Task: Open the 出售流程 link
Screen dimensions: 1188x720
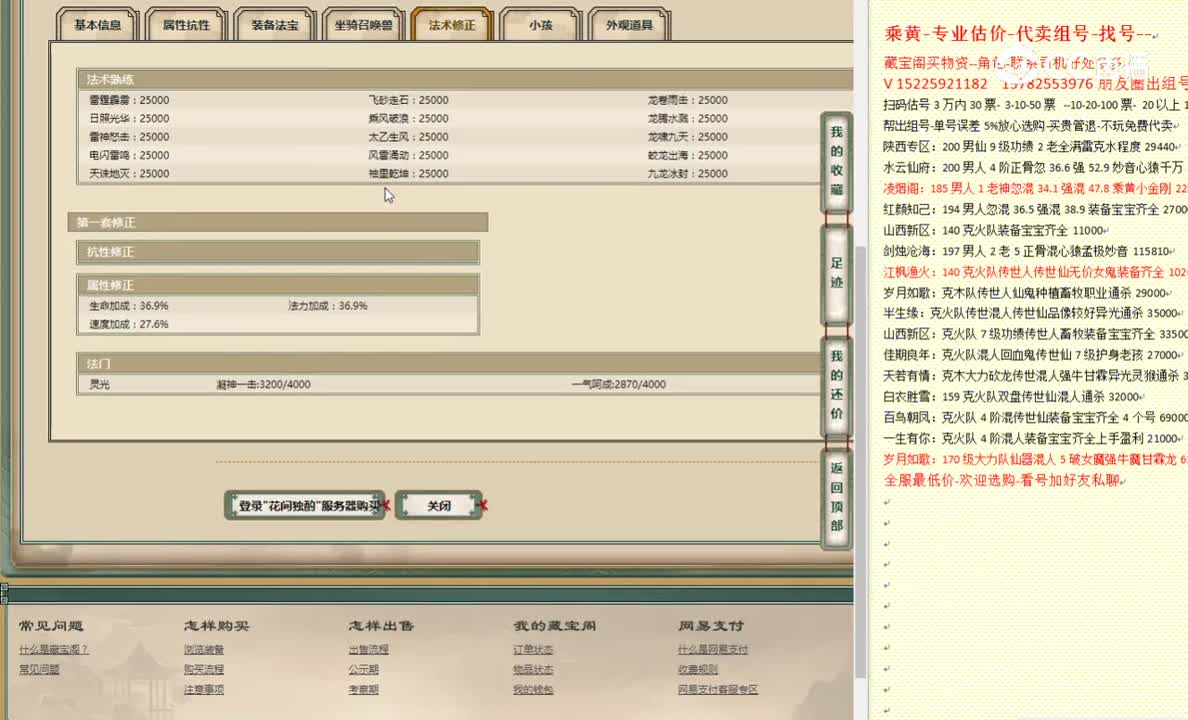Action: coord(368,650)
